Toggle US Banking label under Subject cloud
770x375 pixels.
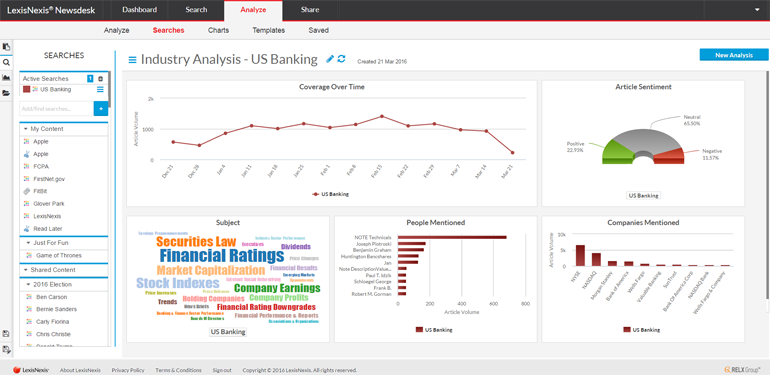(228, 332)
